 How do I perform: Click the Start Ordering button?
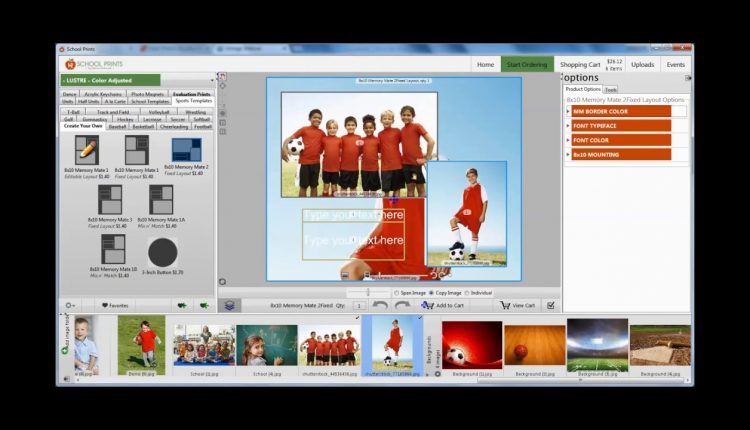click(x=527, y=65)
